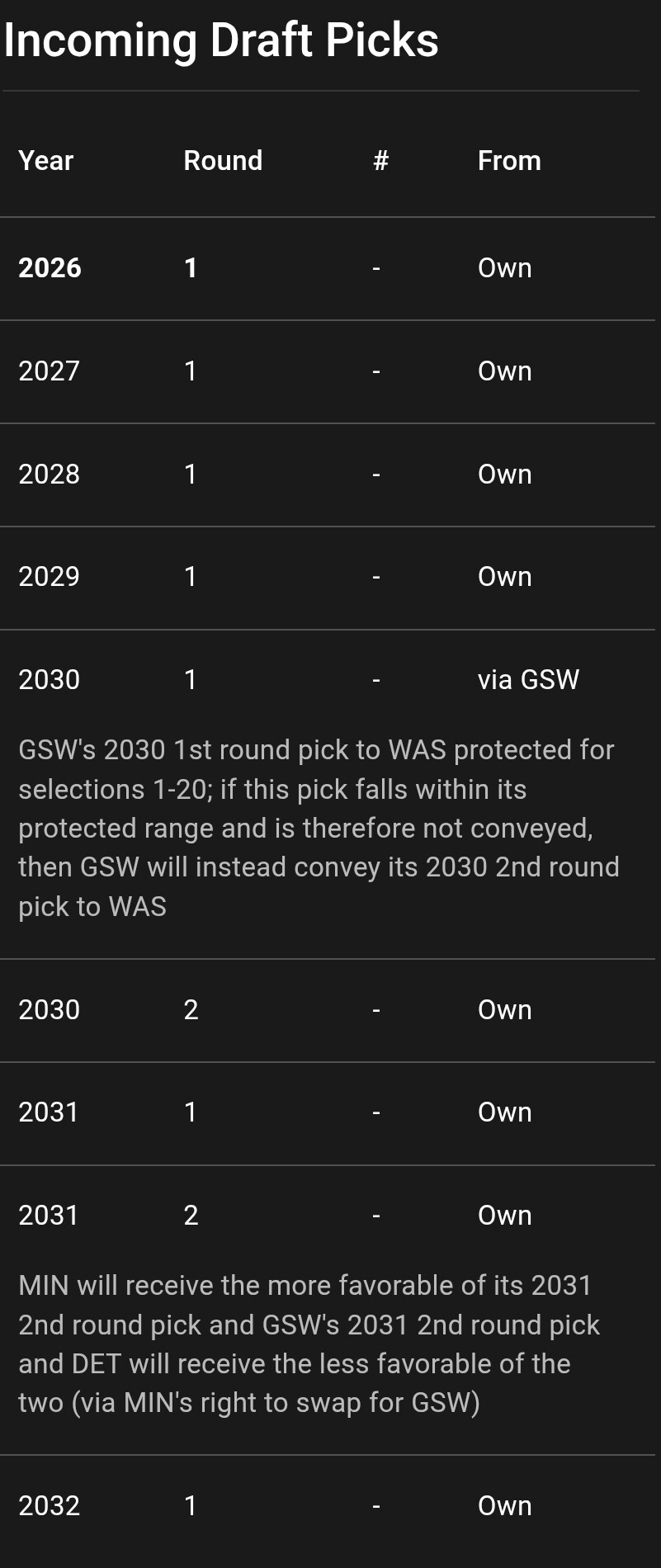Viewport: 661px width, 1568px height.
Task: Click the GSW 2030 protection note
Action: [318, 828]
